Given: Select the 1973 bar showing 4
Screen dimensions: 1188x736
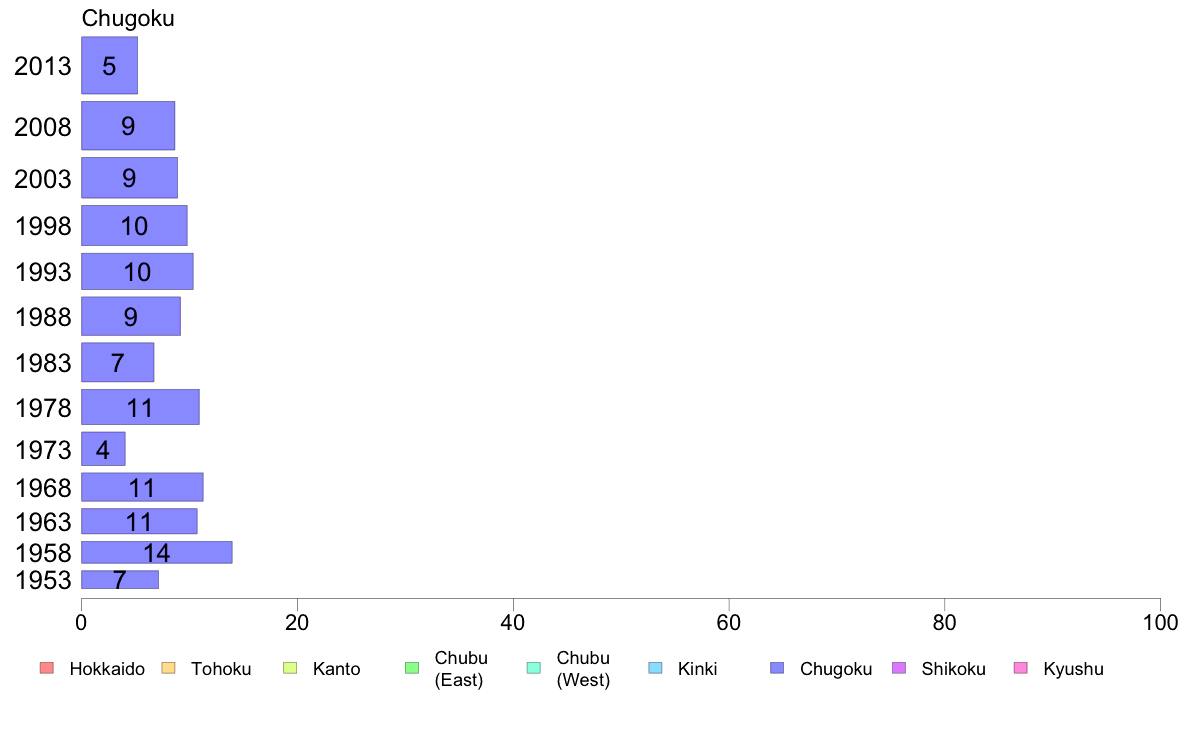Looking at the screenshot, I should click(103, 449).
